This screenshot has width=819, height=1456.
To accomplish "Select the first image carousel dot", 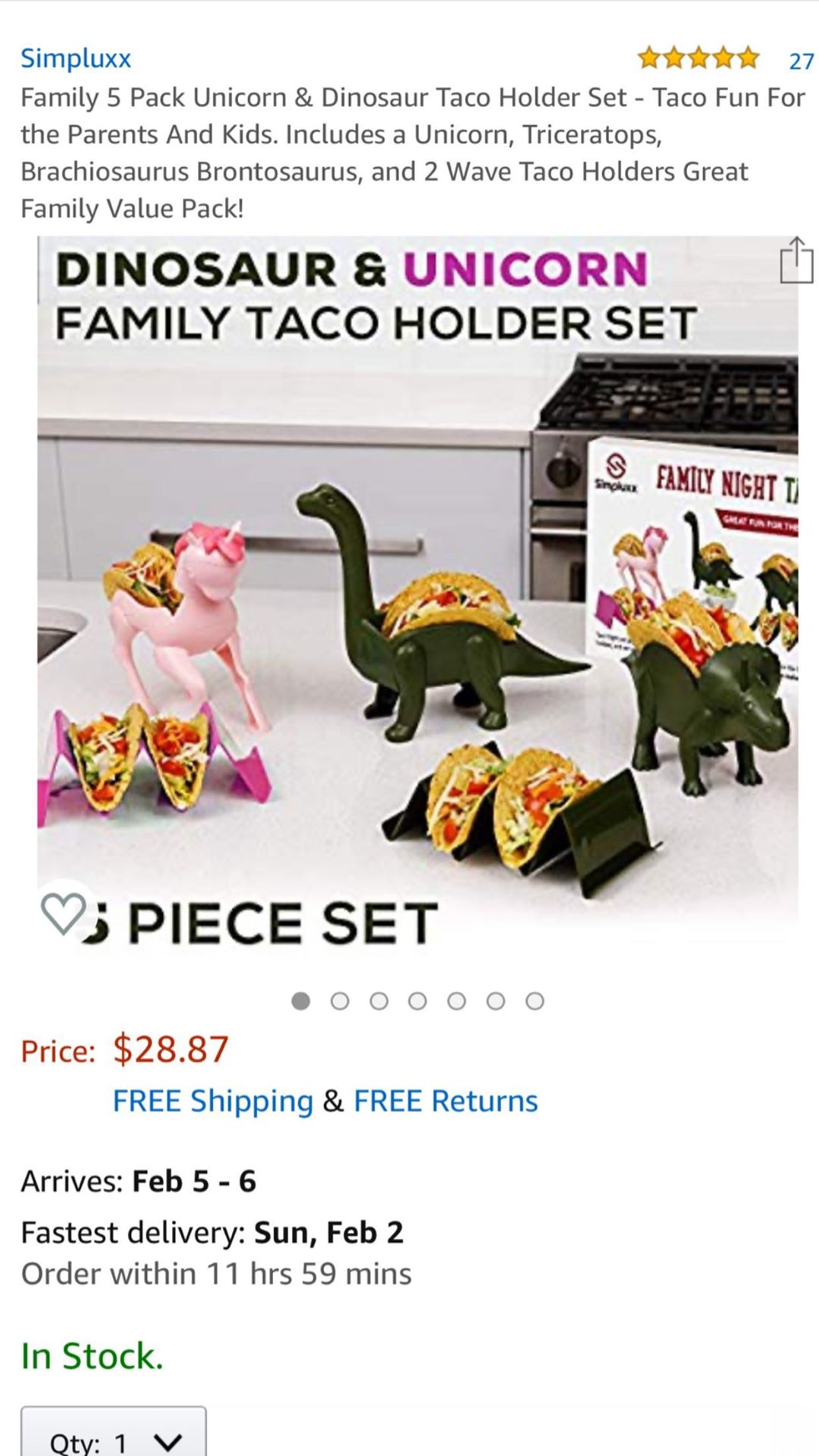I will (301, 1001).
